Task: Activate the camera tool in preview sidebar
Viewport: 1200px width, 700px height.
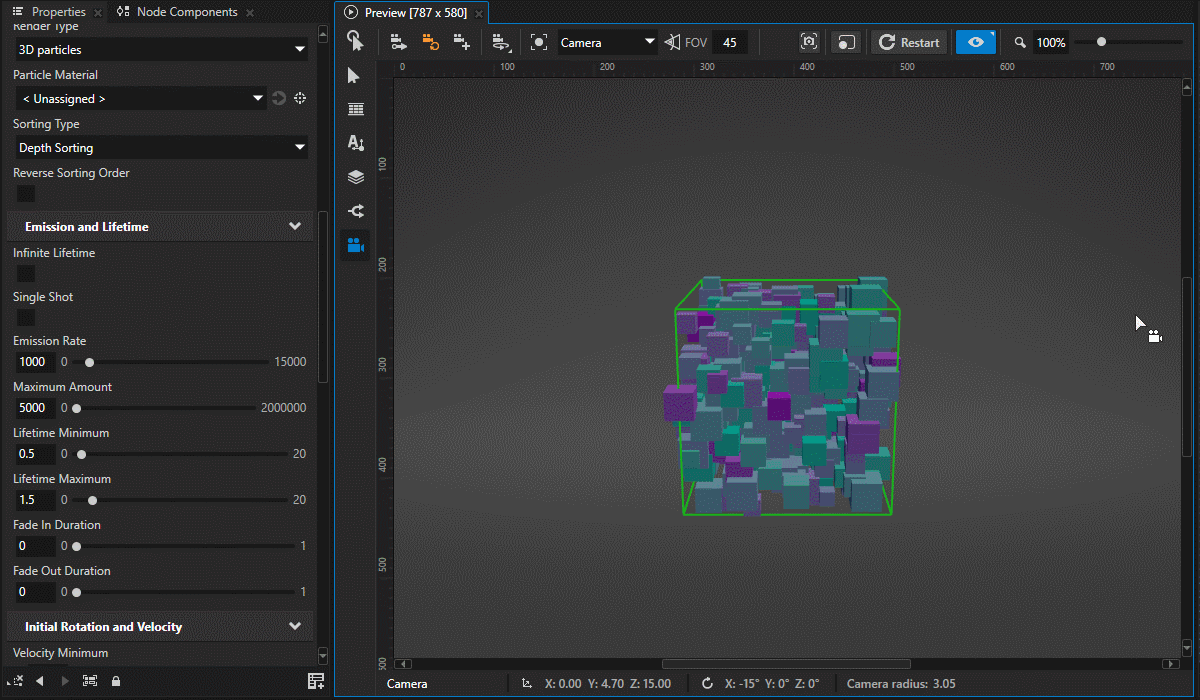Action: [x=355, y=245]
